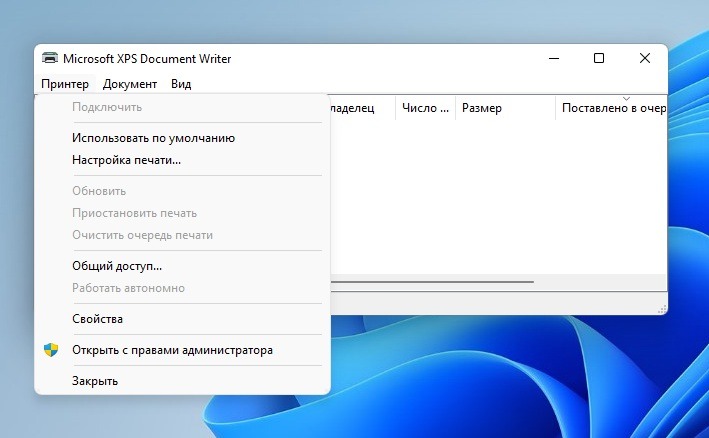Click the greyed Очистить очередь печати entry
The height and width of the screenshot is (438, 709).
(182, 235)
